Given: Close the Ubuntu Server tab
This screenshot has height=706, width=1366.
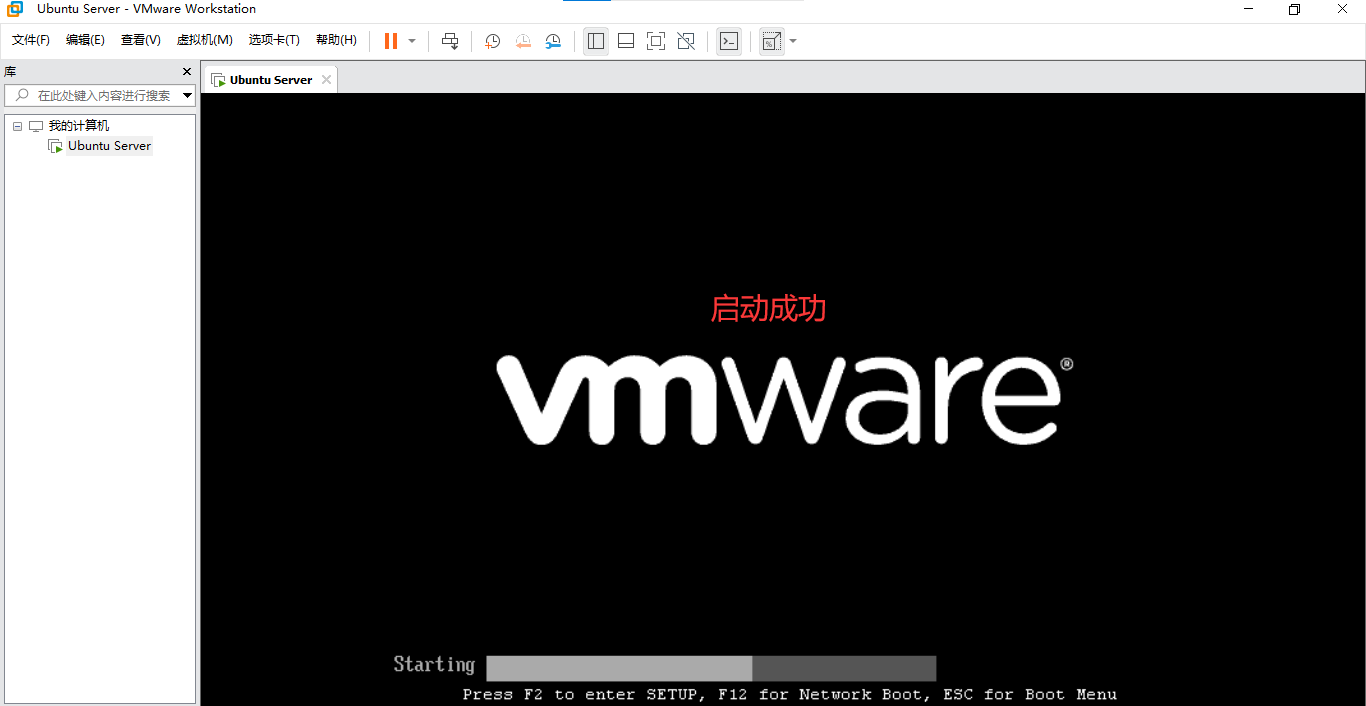Looking at the screenshot, I should pos(326,80).
